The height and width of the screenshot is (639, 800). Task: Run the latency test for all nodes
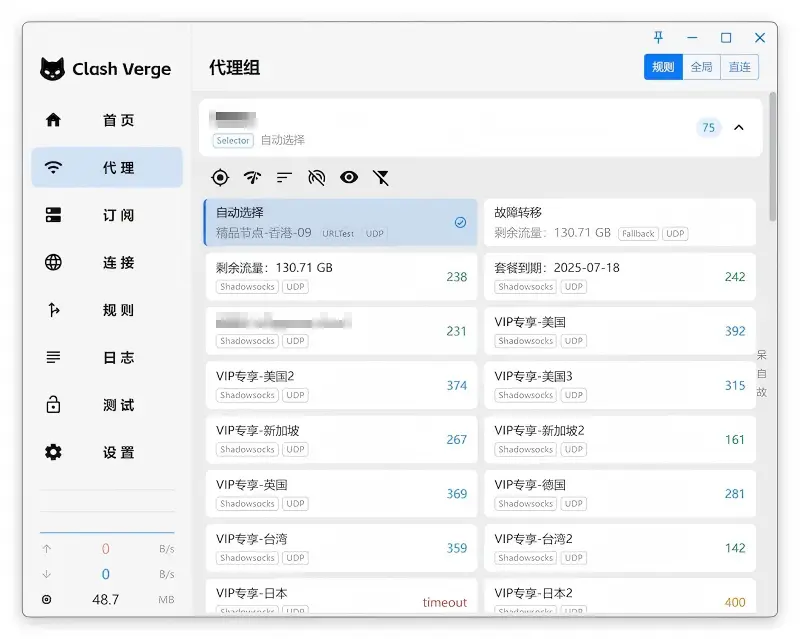252,178
